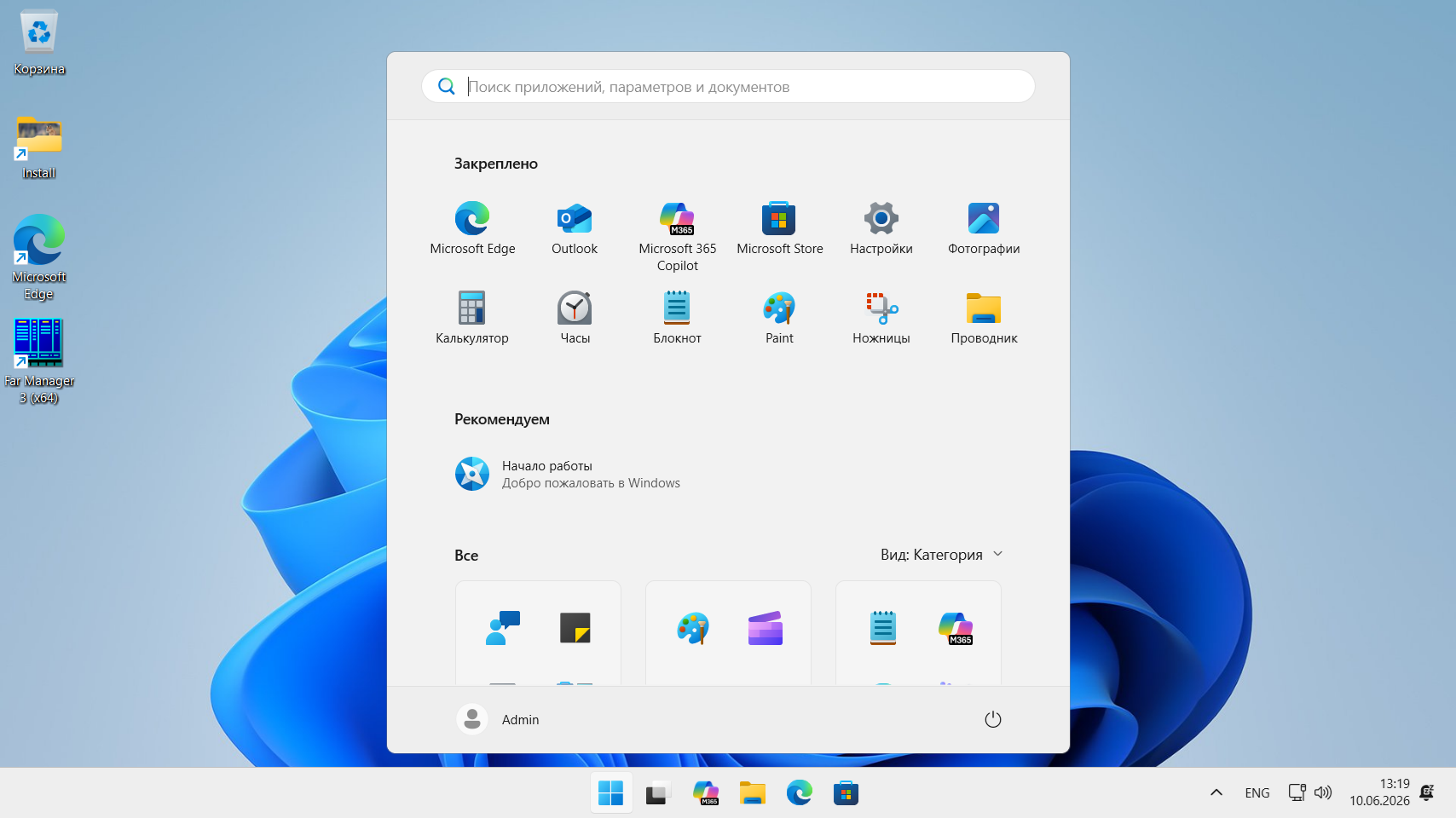Show hidden system tray icons
Image resolution: width=1456 pixels, height=818 pixels.
(x=1216, y=793)
